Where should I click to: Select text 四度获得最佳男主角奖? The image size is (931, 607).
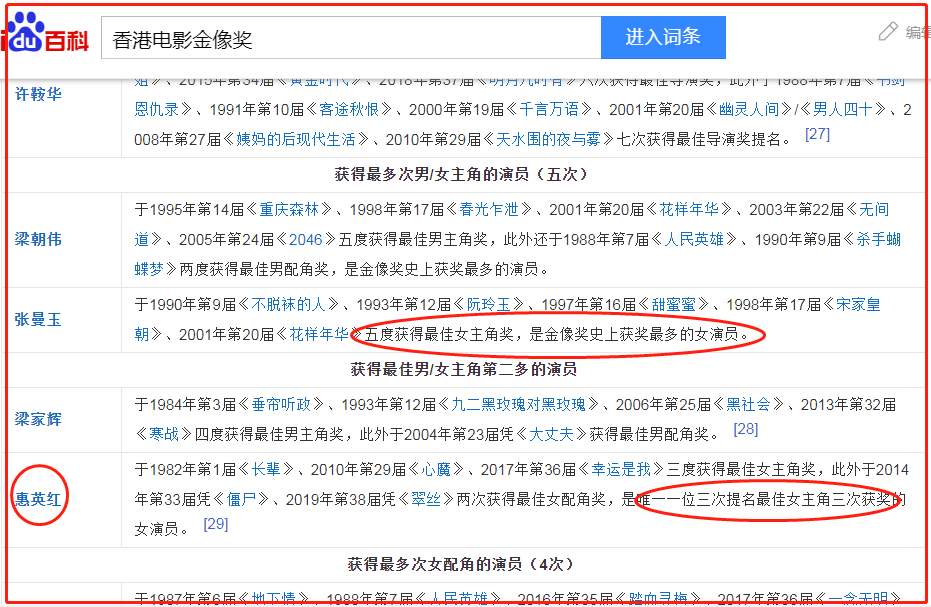pos(269,435)
